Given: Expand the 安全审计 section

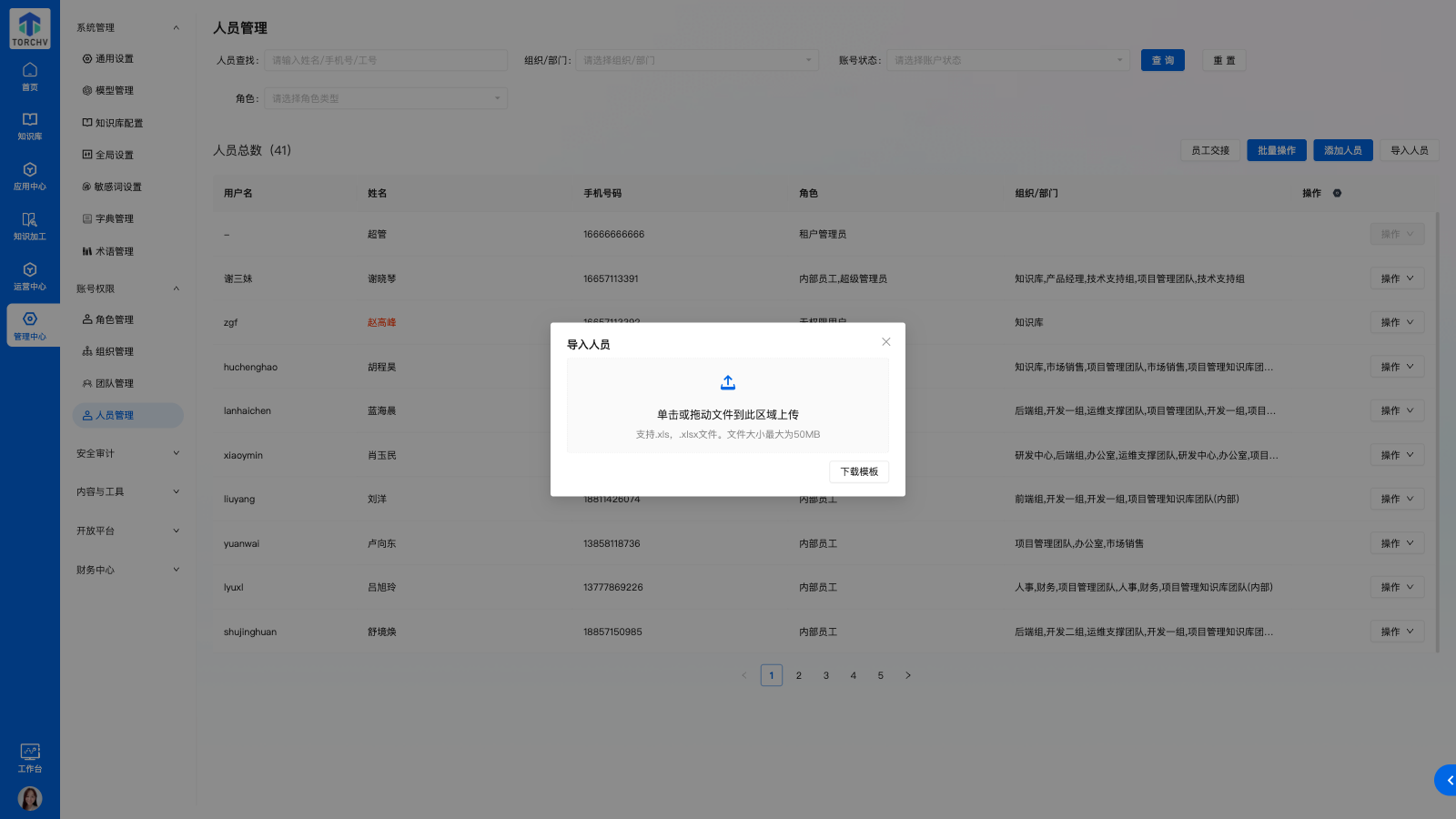Looking at the screenshot, I should click(127, 452).
